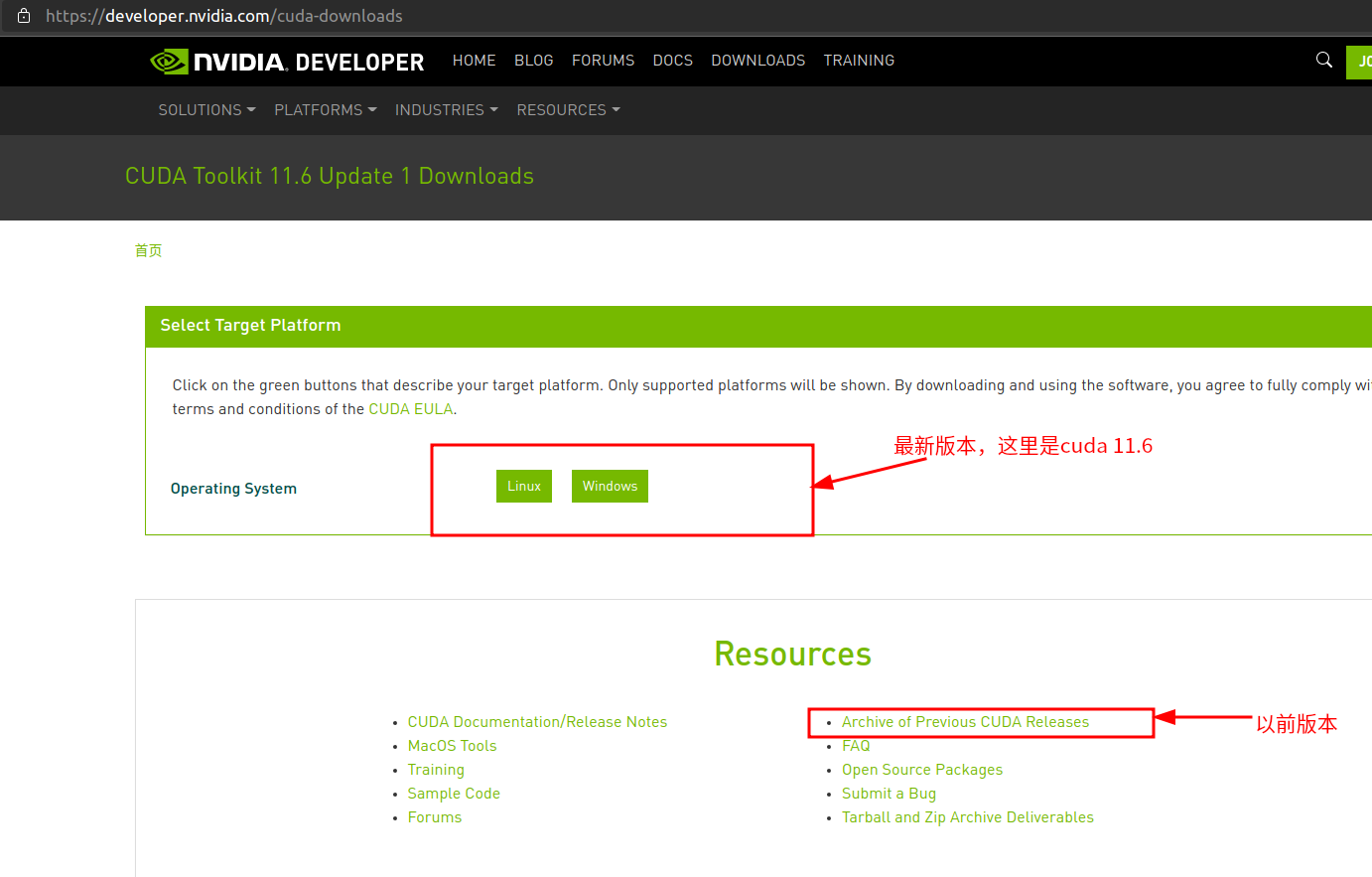The image size is (1372, 877).
Task: Open the Submit a Bug link
Action: click(889, 794)
